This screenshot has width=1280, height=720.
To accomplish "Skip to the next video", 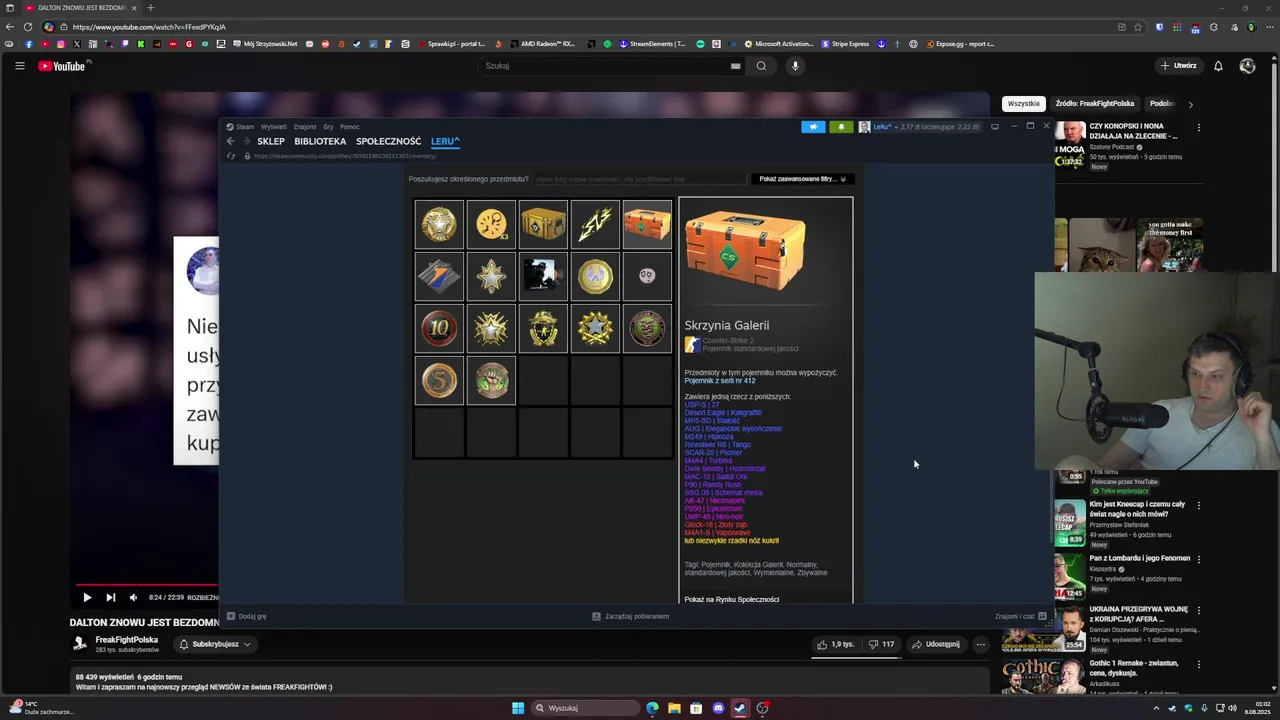I will (x=110, y=597).
